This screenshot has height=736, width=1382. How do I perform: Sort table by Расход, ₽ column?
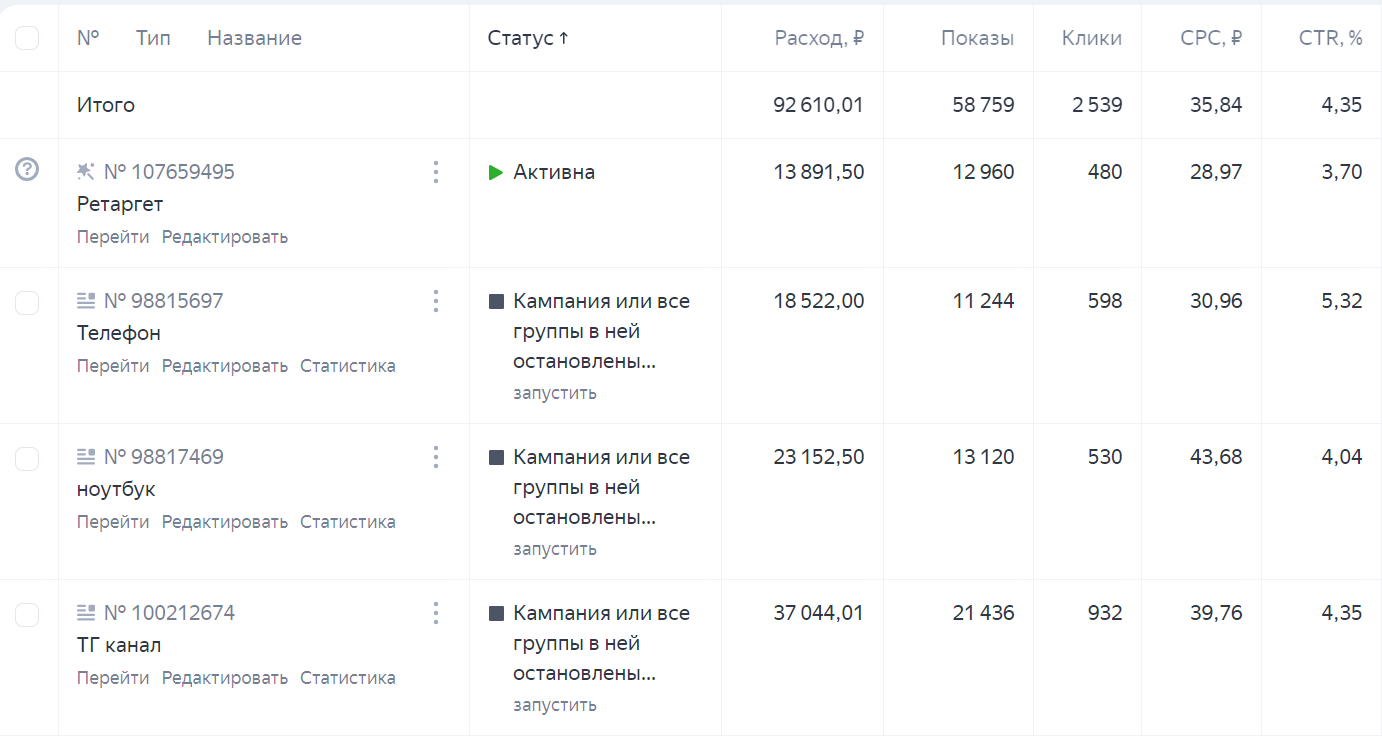coord(819,38)
